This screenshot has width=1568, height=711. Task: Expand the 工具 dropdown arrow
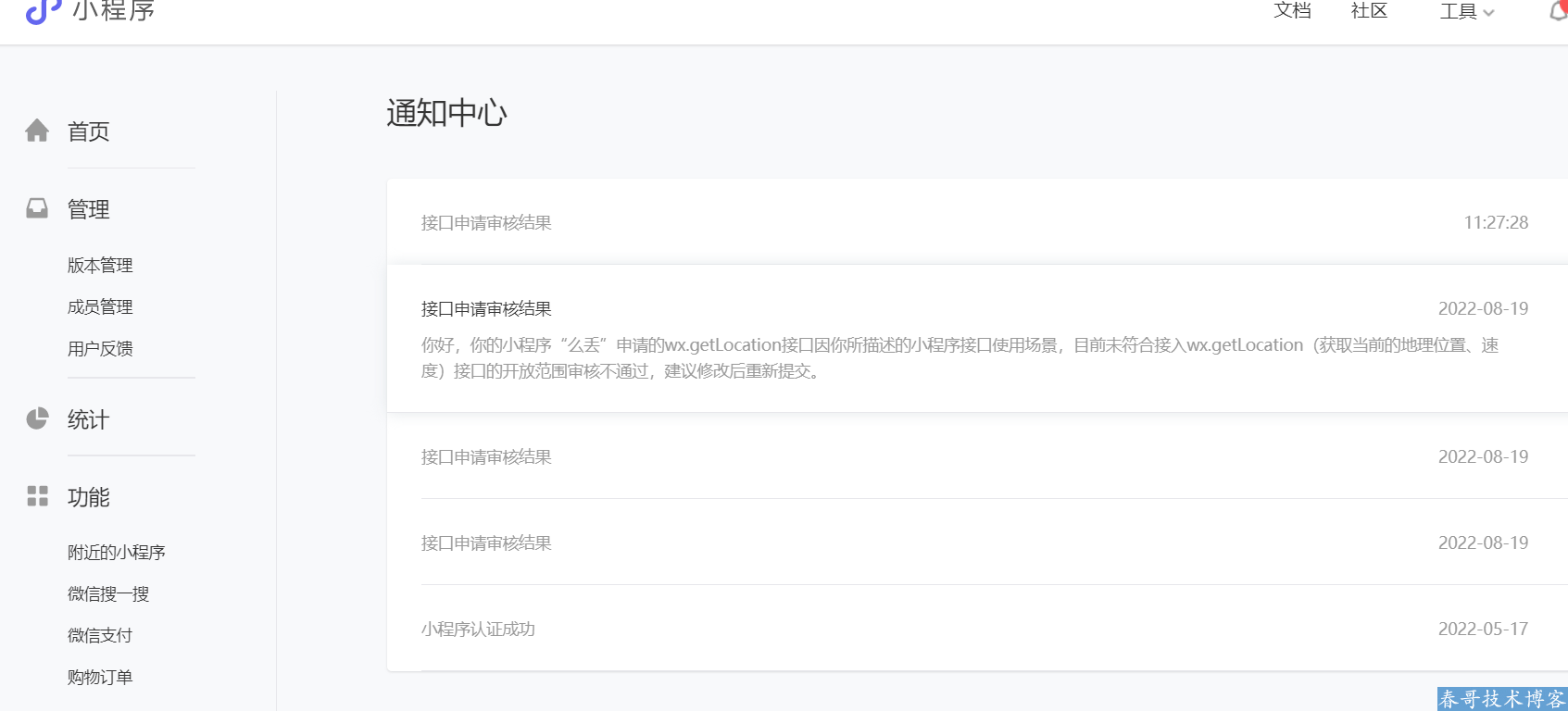click(1488, 13)
